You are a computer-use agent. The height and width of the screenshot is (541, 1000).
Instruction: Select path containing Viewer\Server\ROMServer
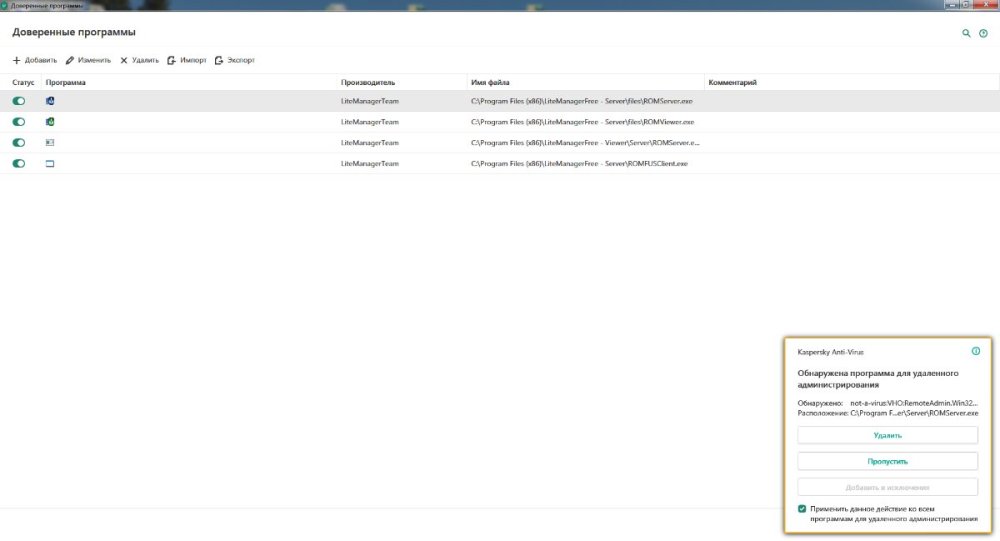585,143
